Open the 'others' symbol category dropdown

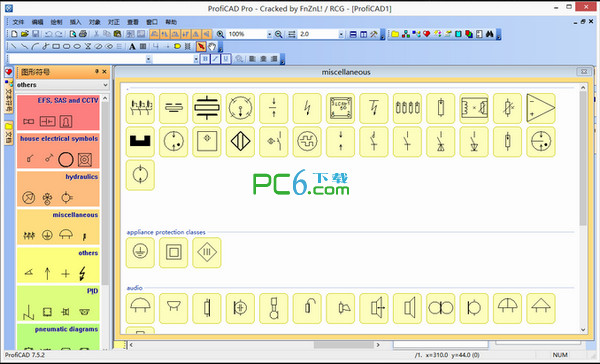coord(62,85)
